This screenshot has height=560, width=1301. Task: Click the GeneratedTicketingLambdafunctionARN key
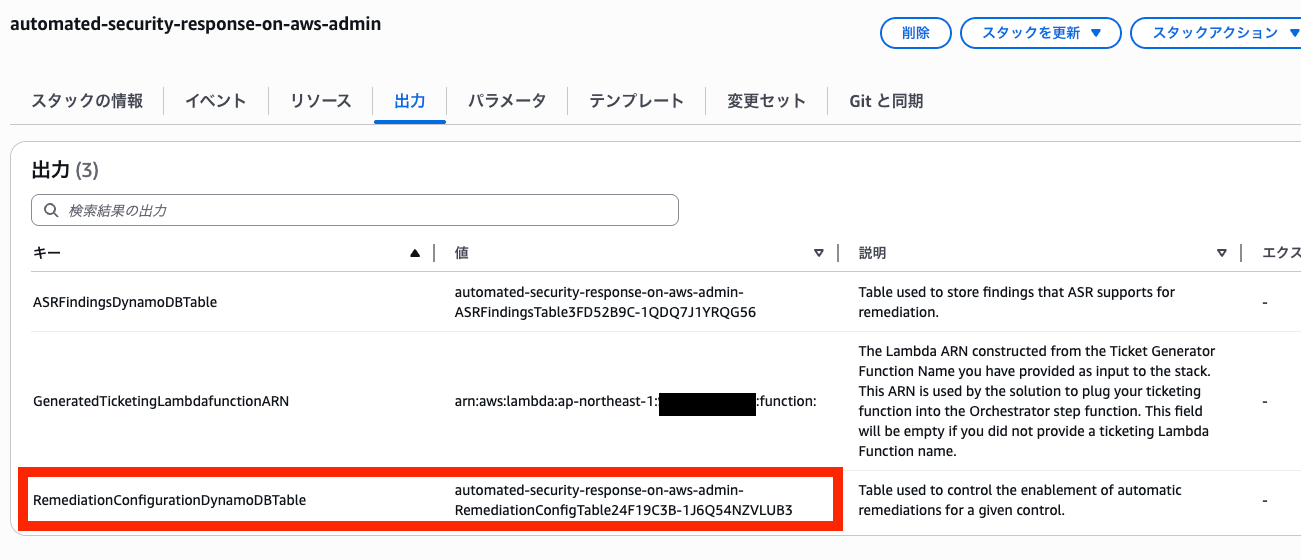[161, 402]
